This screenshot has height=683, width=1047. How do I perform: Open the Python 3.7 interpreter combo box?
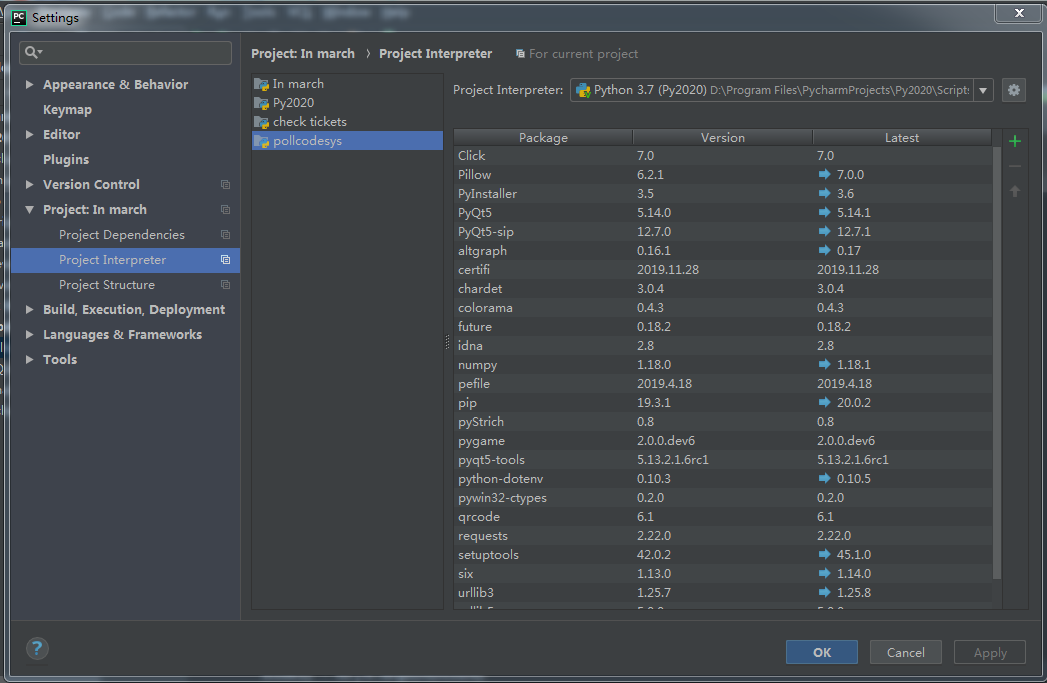tap(781, 90)
